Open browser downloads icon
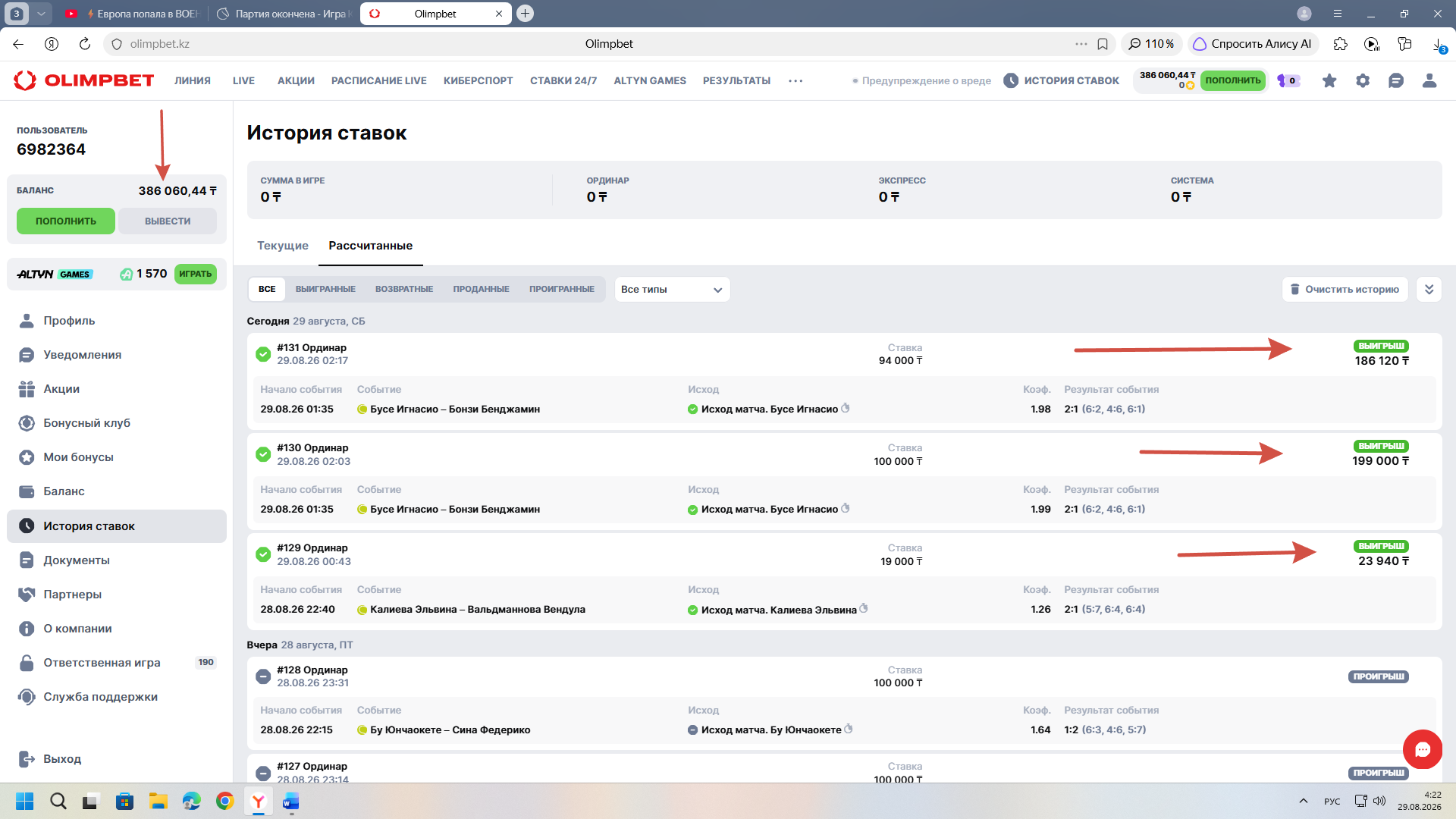 (1439, 44)
